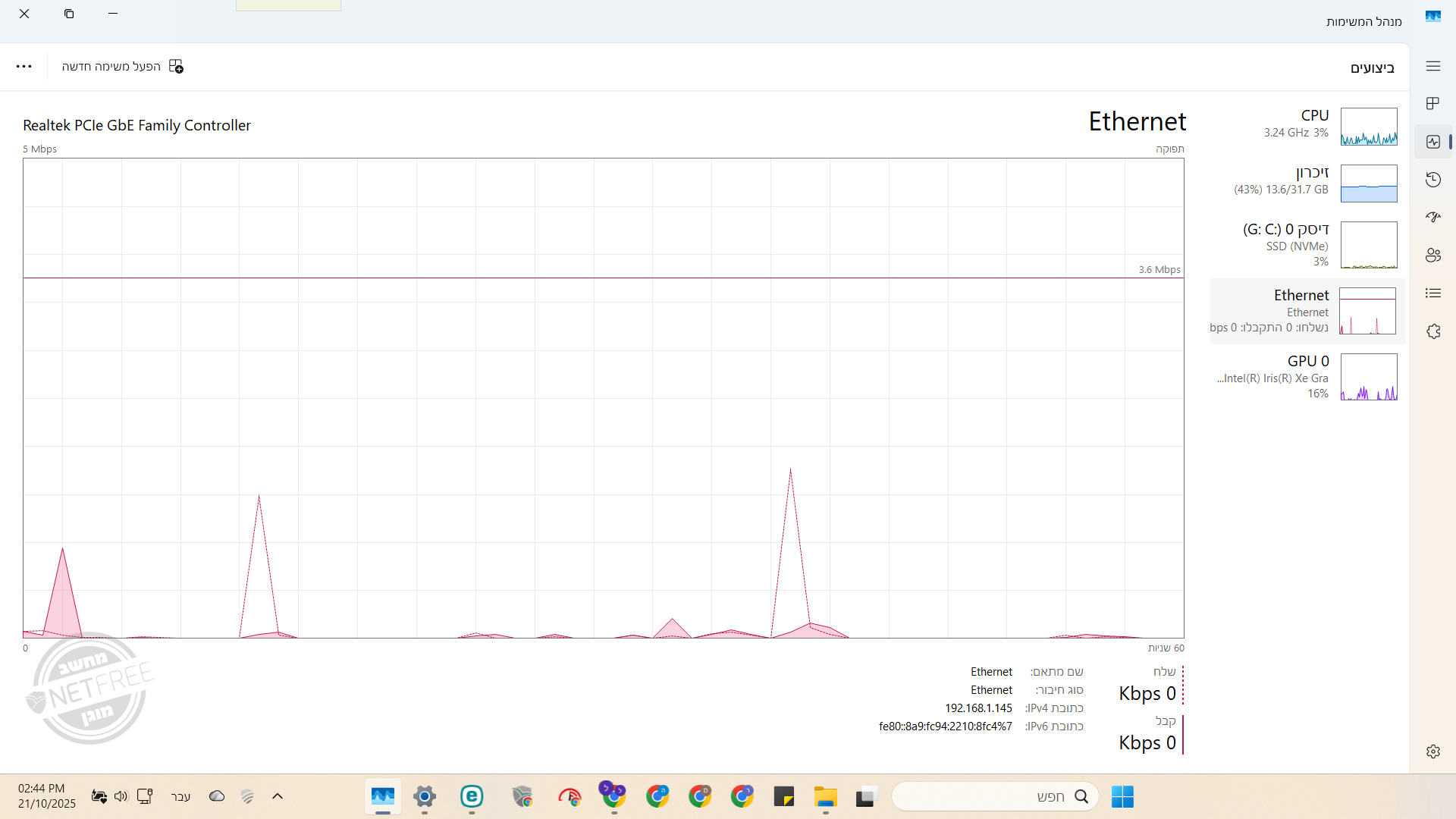Image resolution: width=1456 pixels, height=819 pixels.
Task: Expand the system tray hidden icons chevron
Action: click(x=278, y=796)
